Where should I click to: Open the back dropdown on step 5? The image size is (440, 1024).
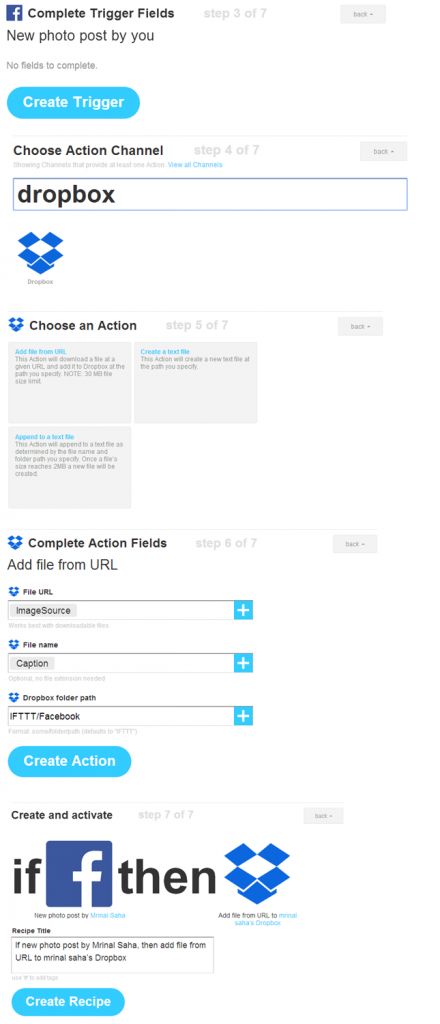(360, 327)
